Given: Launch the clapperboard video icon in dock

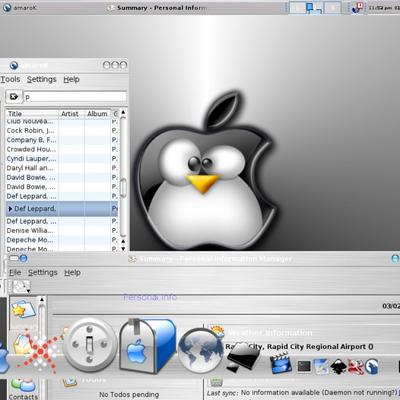Looking at the screenshot, I should tap(281, 363).
